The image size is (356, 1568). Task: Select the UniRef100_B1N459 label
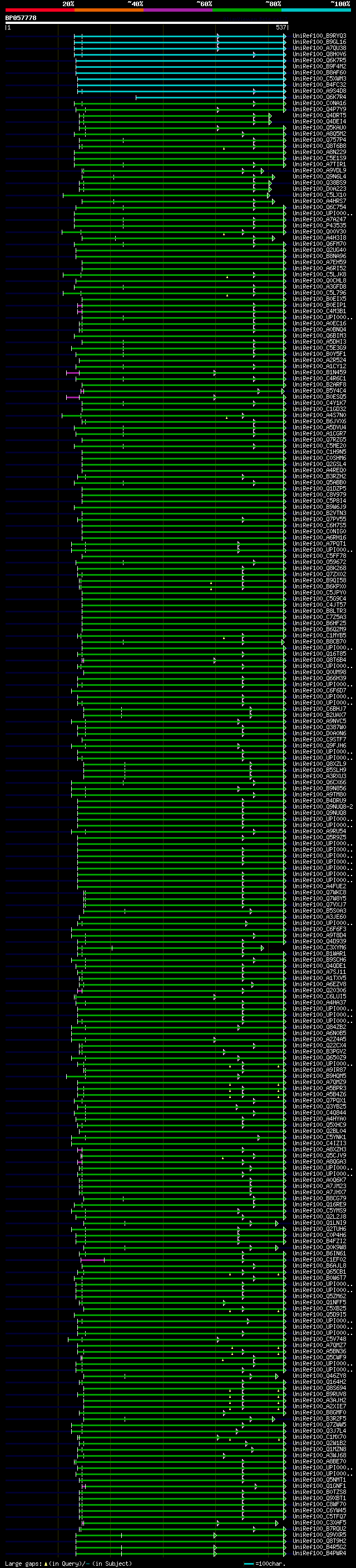pos(319,373)
